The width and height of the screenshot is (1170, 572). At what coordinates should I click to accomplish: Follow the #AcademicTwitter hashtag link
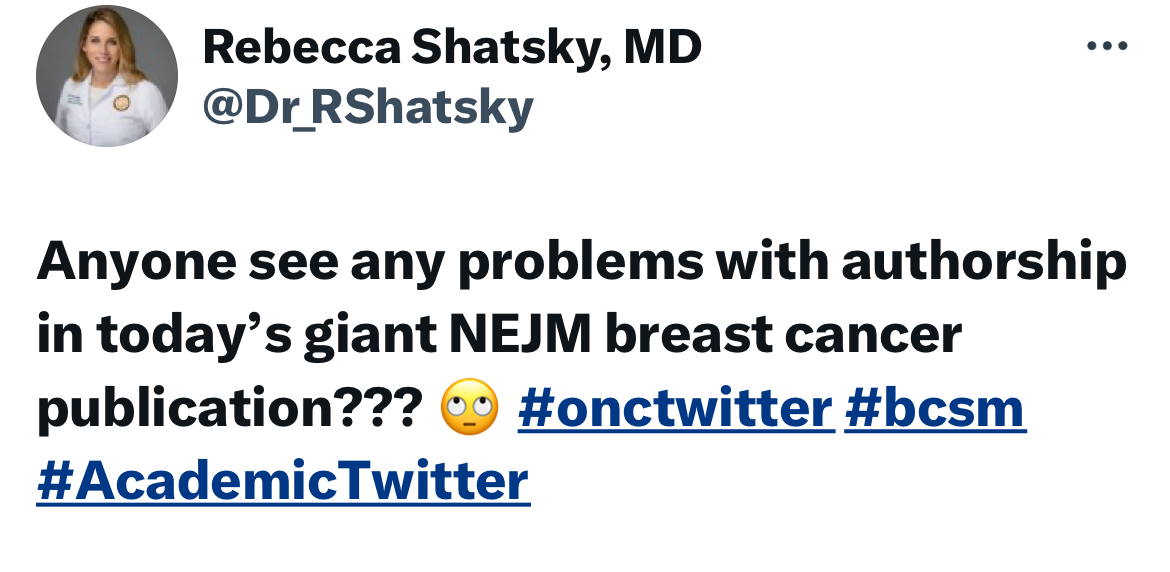click(x=283, y=481)
